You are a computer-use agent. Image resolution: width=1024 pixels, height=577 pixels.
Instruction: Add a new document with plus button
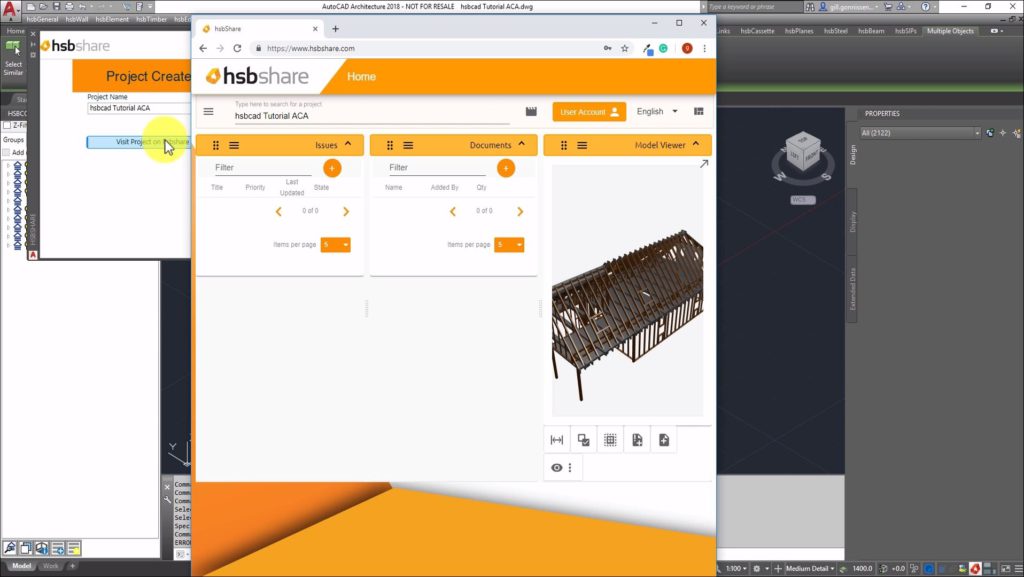[x=505, y=168]
